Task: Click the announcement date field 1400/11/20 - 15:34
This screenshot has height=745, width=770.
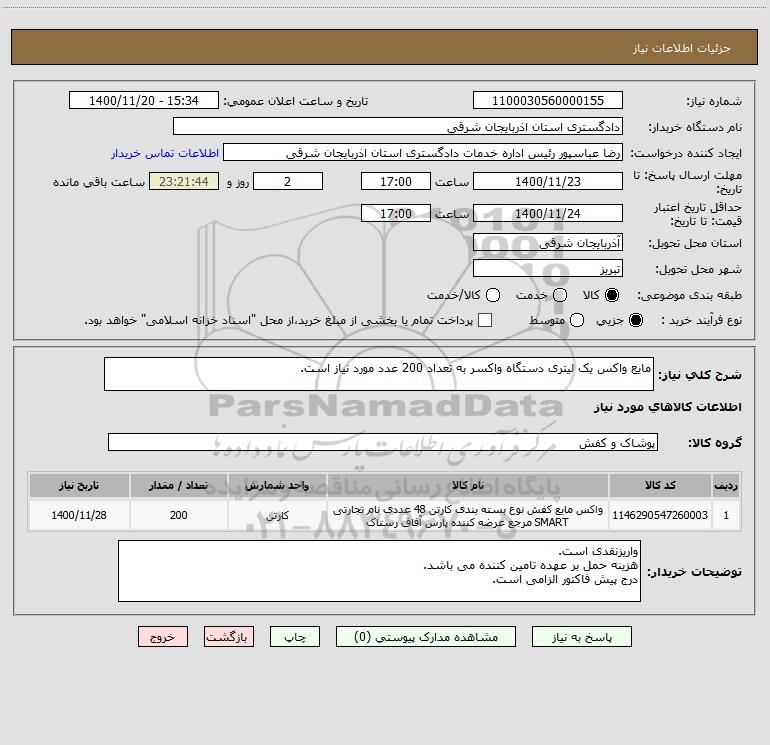Action: coord(143,100)
